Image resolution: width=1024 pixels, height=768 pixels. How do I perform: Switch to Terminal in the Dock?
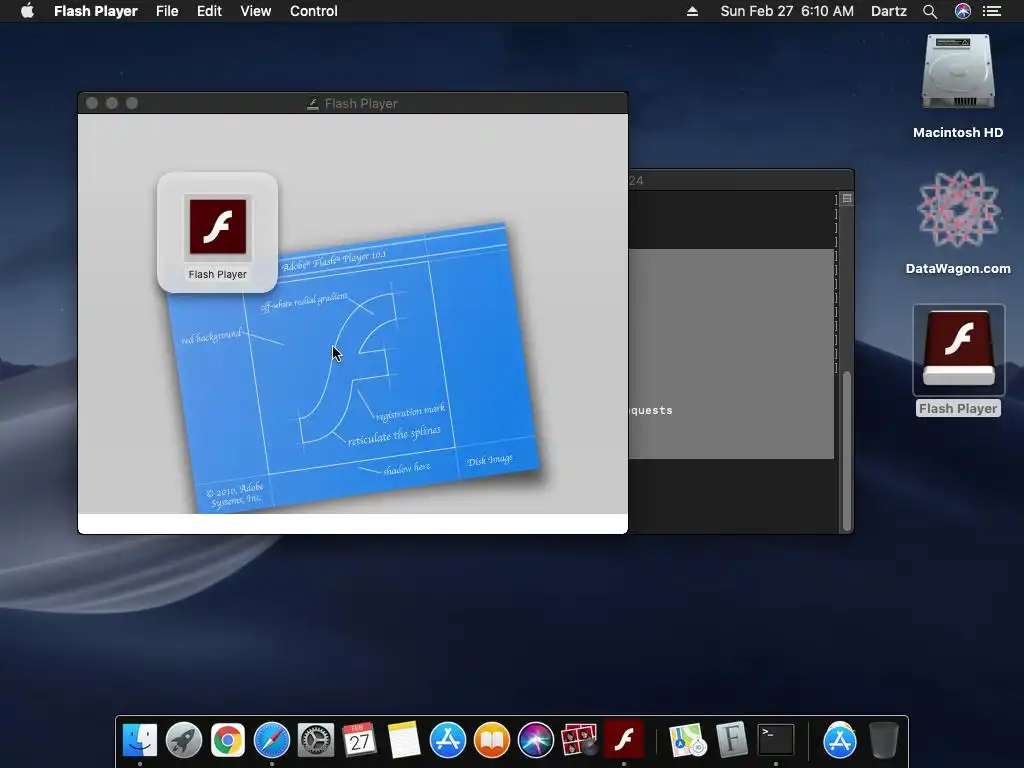pyautogui.click(x=775, y=740)
